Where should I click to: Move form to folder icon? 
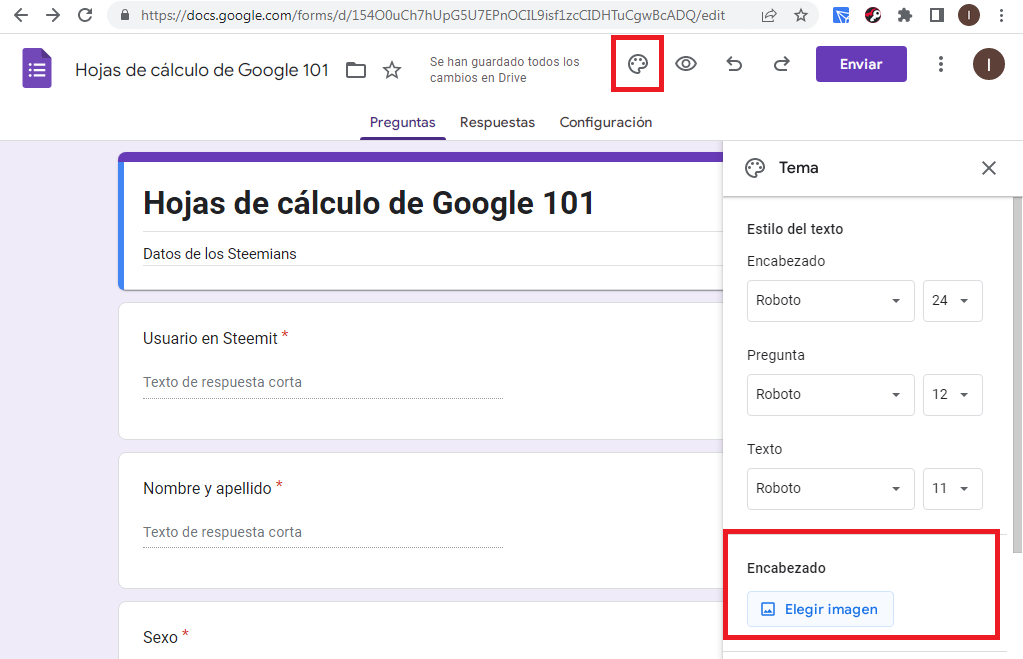356,70
